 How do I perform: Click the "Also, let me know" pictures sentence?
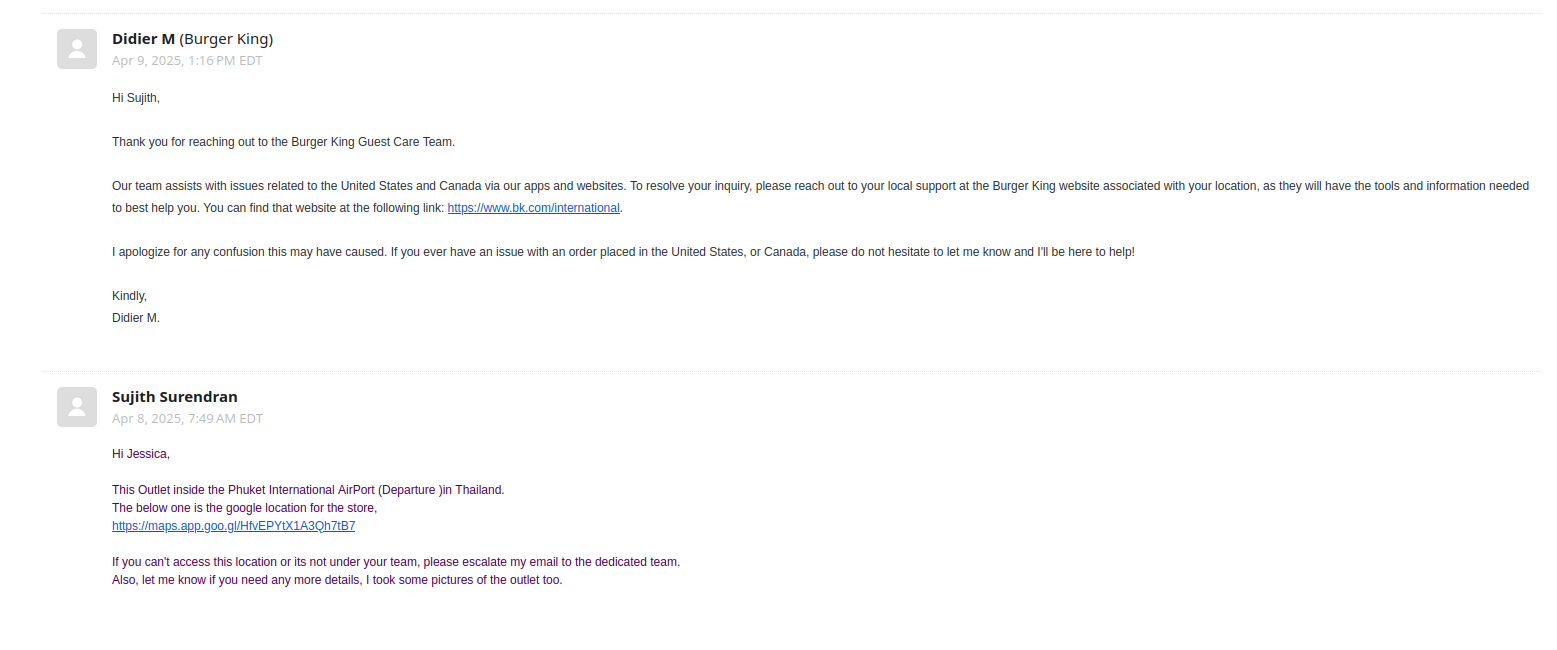(337, 580)
